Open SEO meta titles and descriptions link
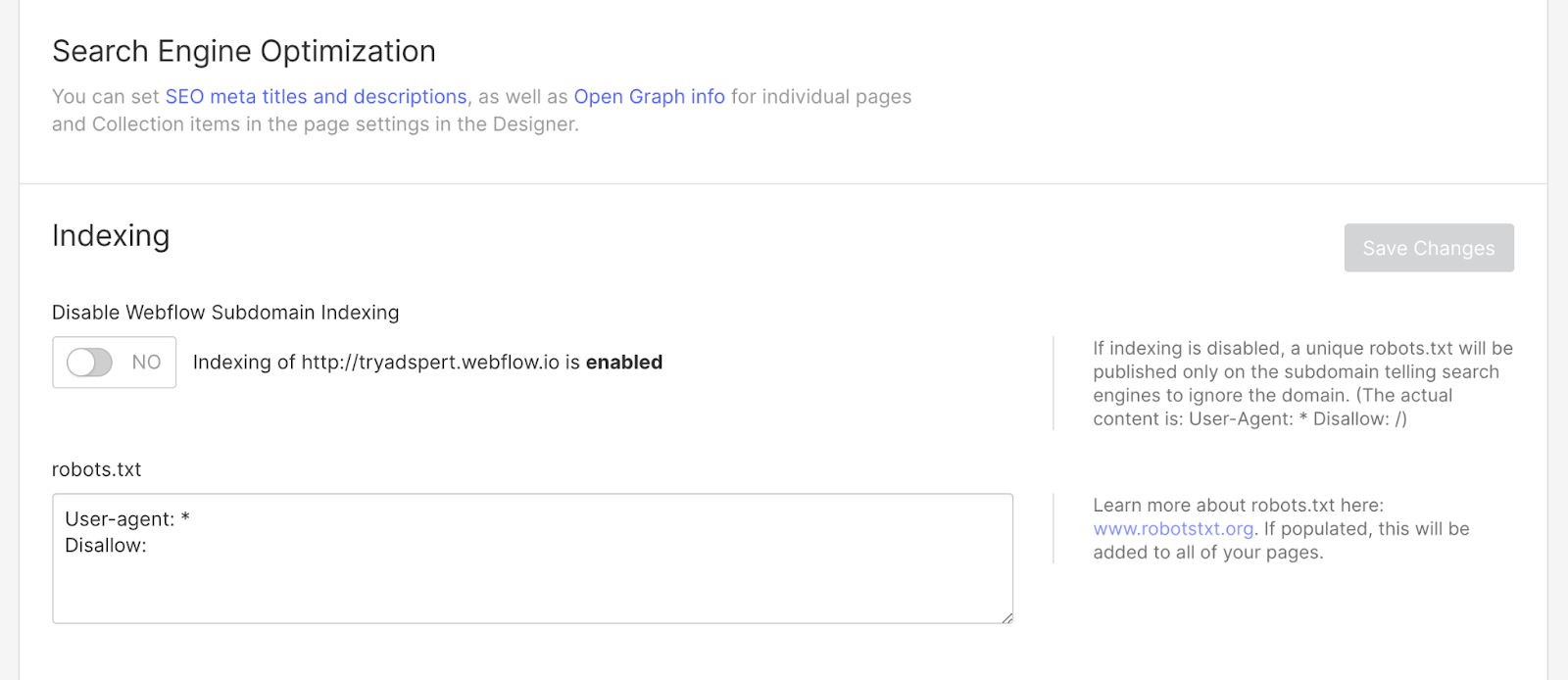1568x680 pixels. coord(316,97)
